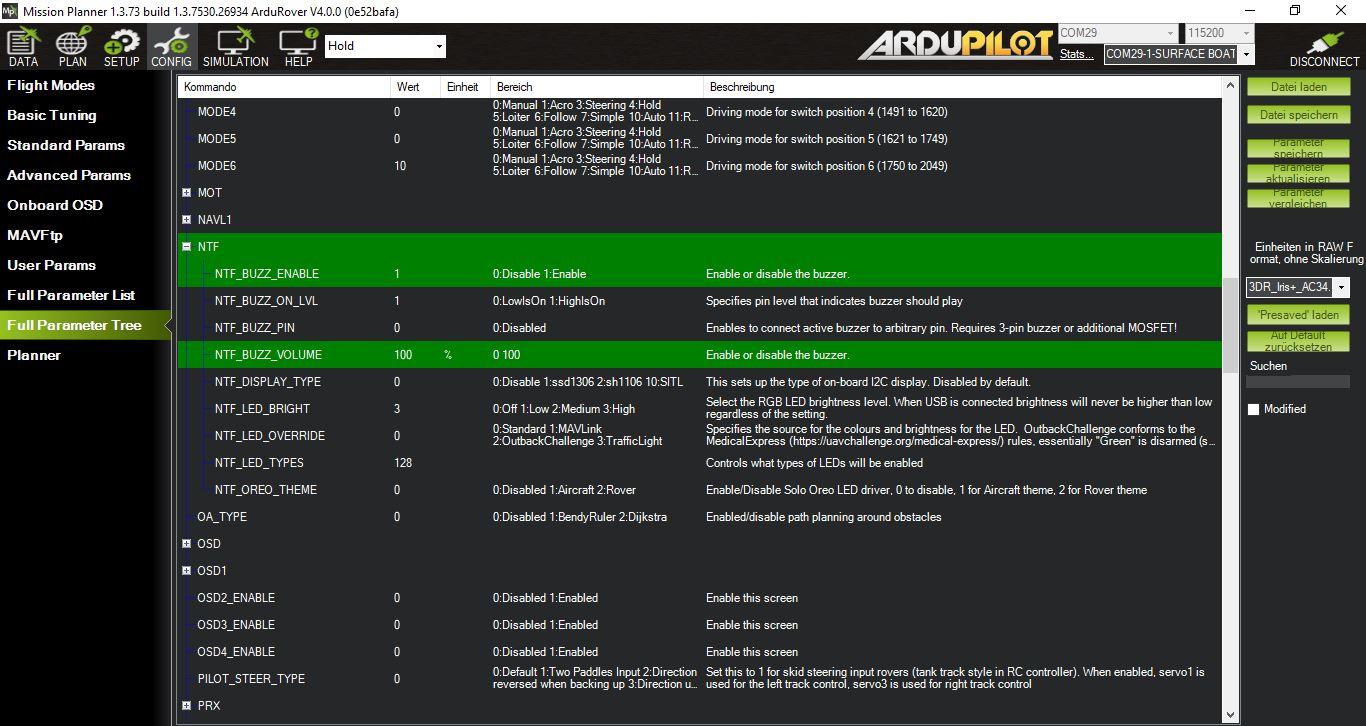
Task: Click the scrollbar down arrow
Action: pyautogui.click(x=1229, y=715)
